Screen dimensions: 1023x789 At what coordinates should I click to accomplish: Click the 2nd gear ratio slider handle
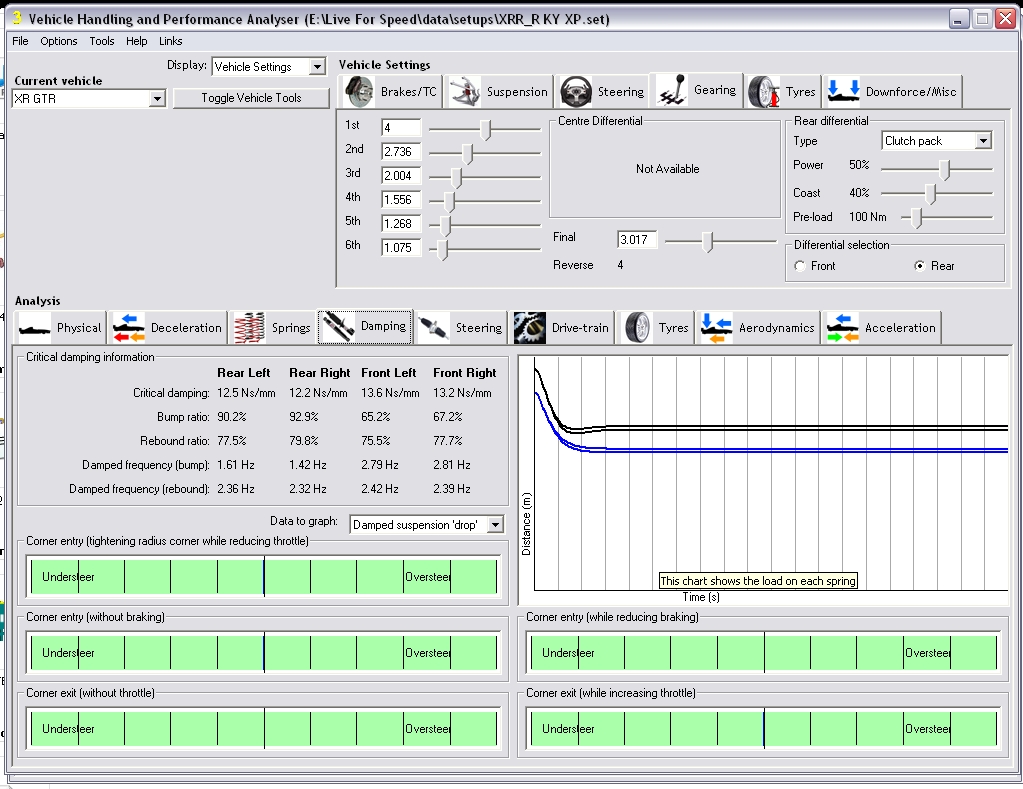click(467, 153)
